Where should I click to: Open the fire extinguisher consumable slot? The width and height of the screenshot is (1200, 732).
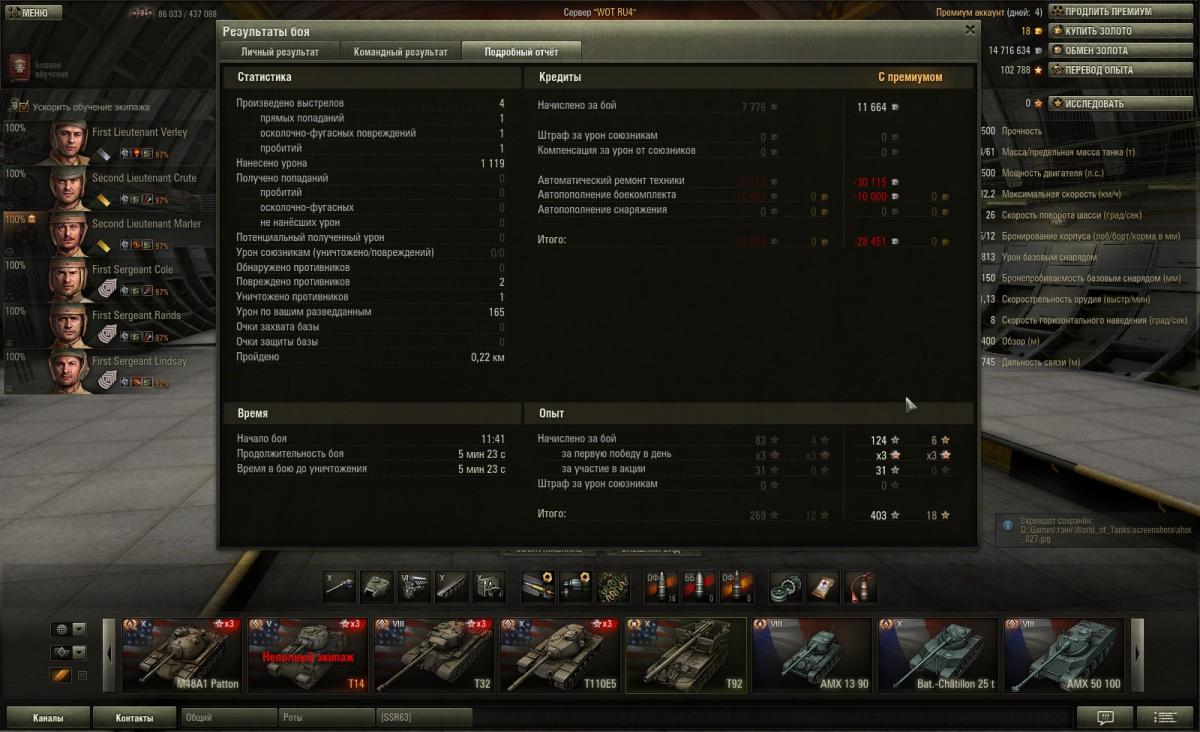[861, 586]
